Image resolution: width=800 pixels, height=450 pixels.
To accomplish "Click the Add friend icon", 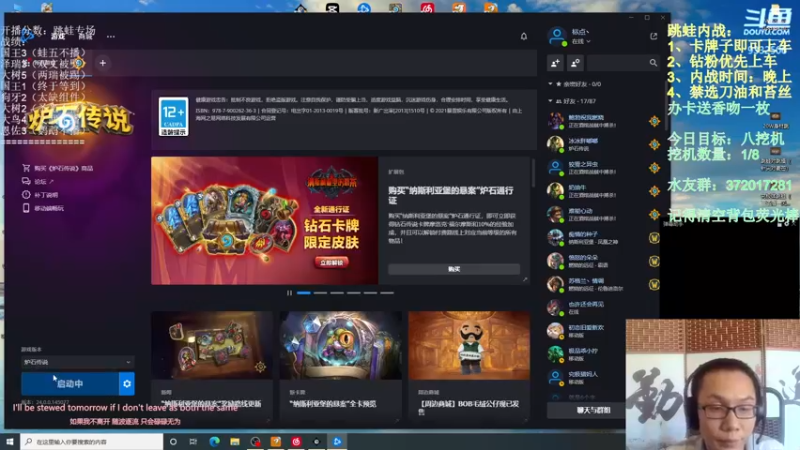I will [555, 63].
